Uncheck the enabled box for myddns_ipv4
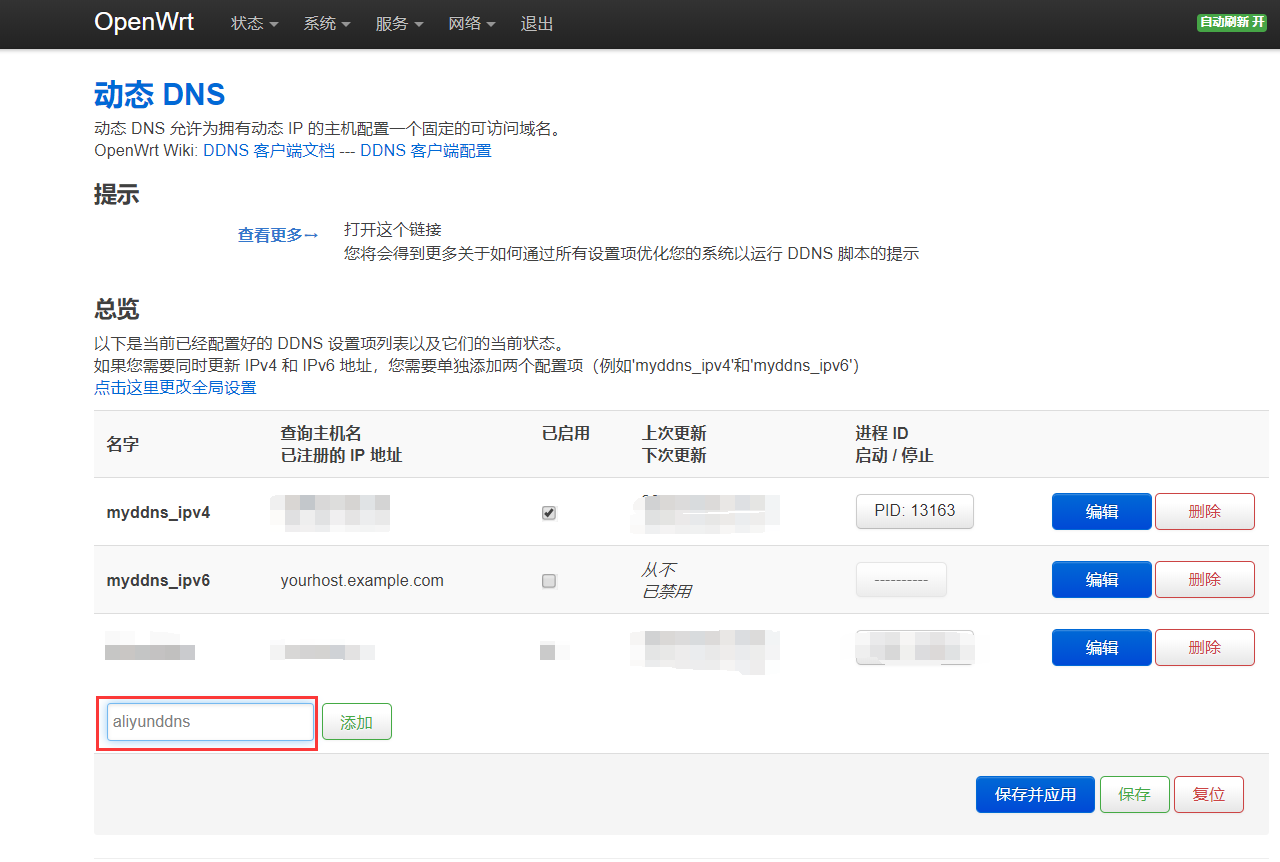 [x=549, y=513]
